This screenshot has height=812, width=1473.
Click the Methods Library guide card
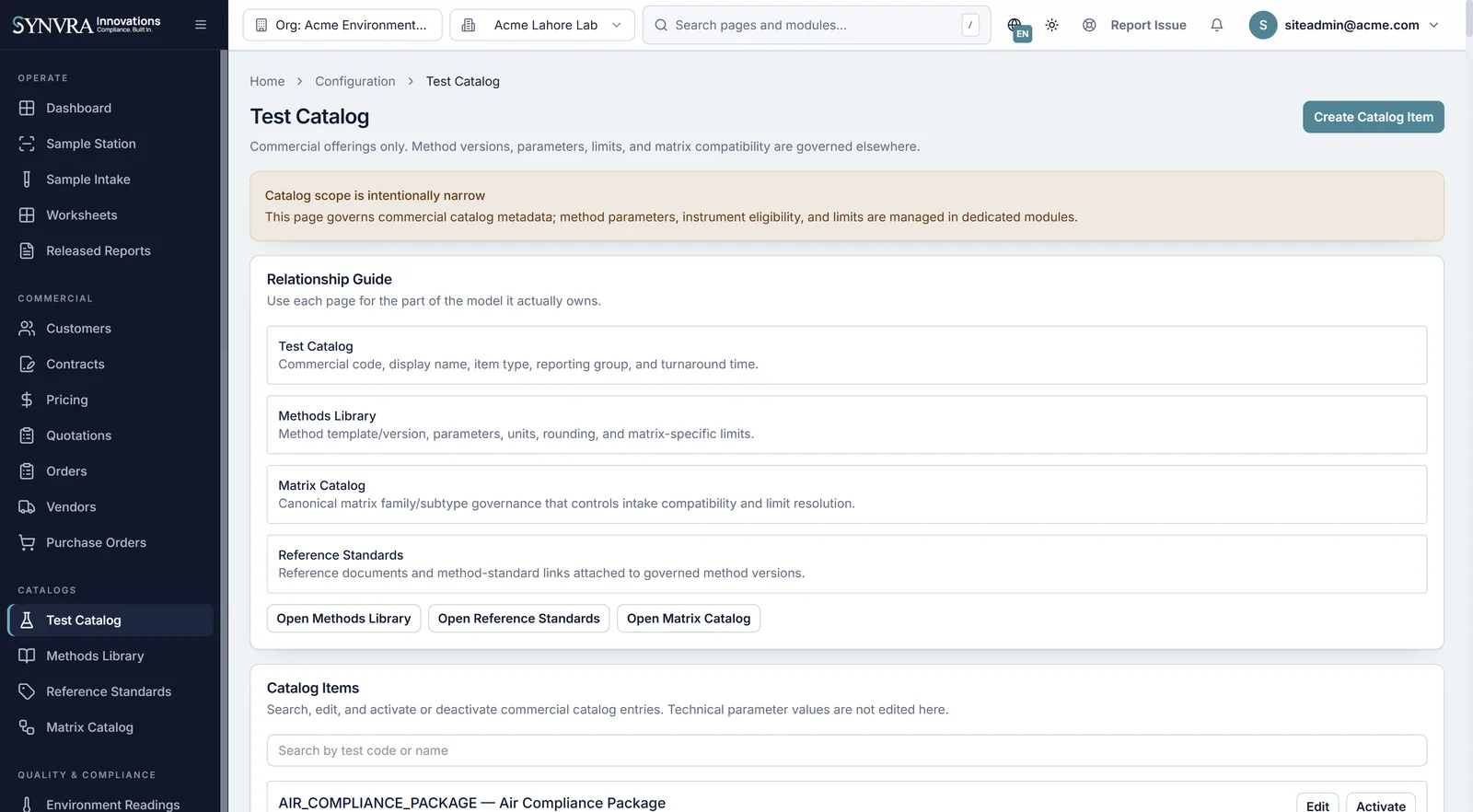tap(847, 424)
